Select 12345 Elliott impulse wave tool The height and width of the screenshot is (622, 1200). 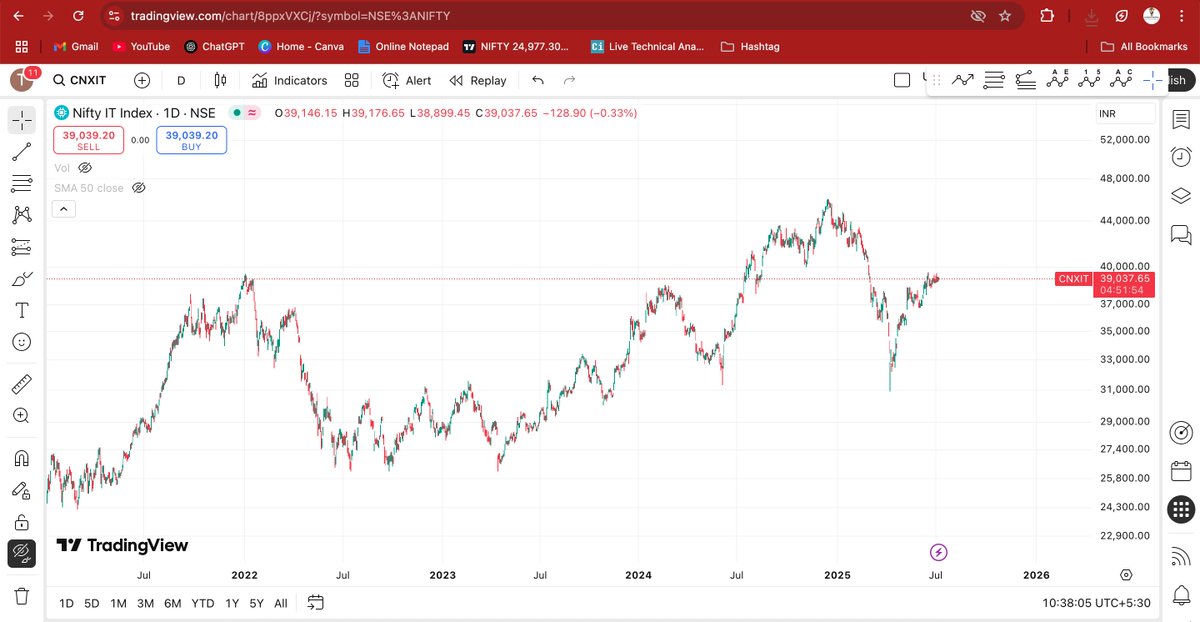[1091, 79]
